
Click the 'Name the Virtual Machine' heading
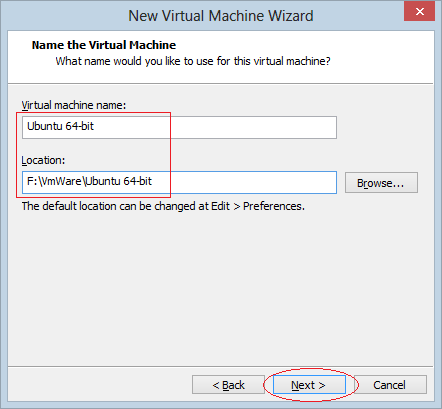(x=104, y=45)
